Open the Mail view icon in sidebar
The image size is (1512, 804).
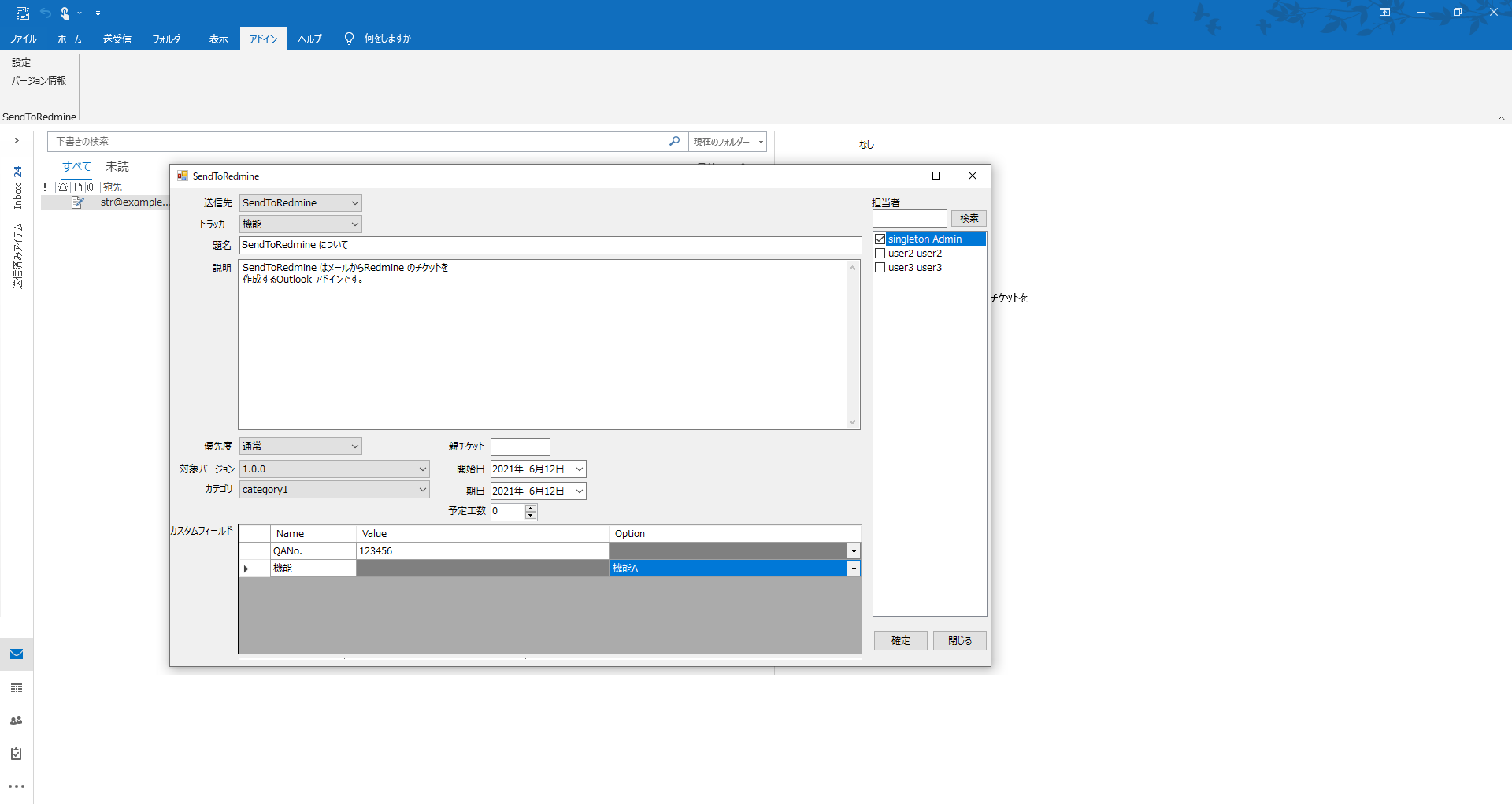(17, 654)
